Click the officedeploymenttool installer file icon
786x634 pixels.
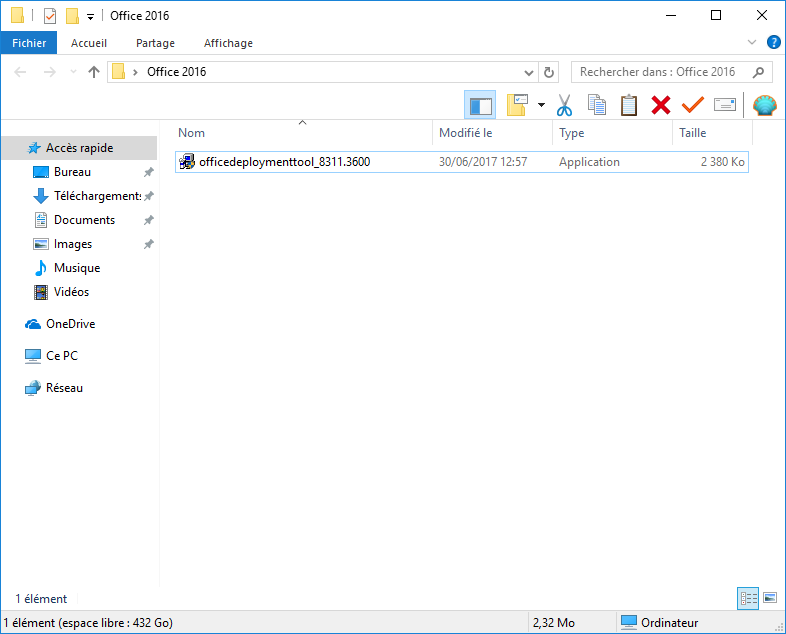click(187, 162)
